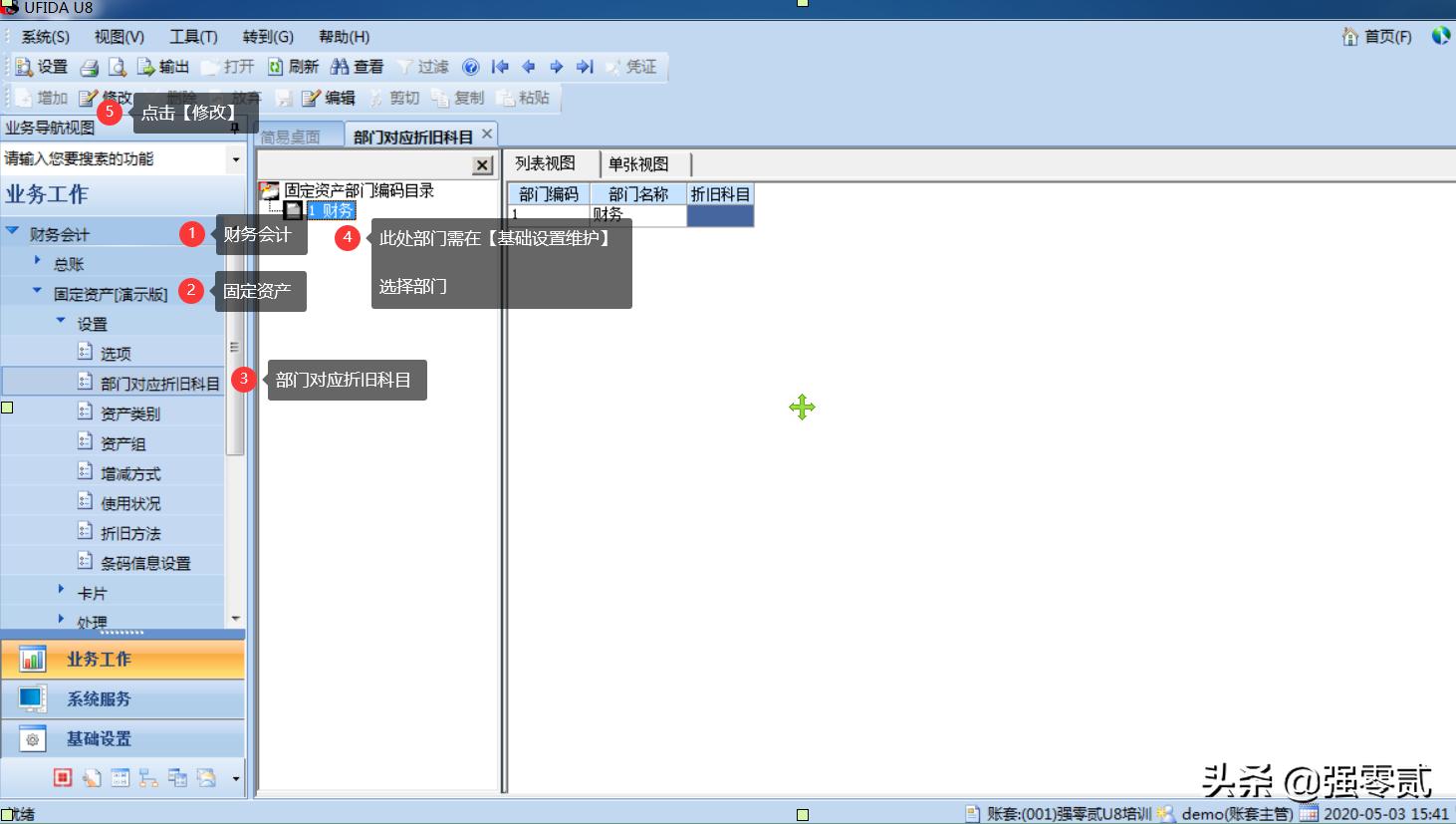Viewport: 1456px width, 824px height.
Task: Click the 查看 binoculars button
Action: [x=357, y=67]
